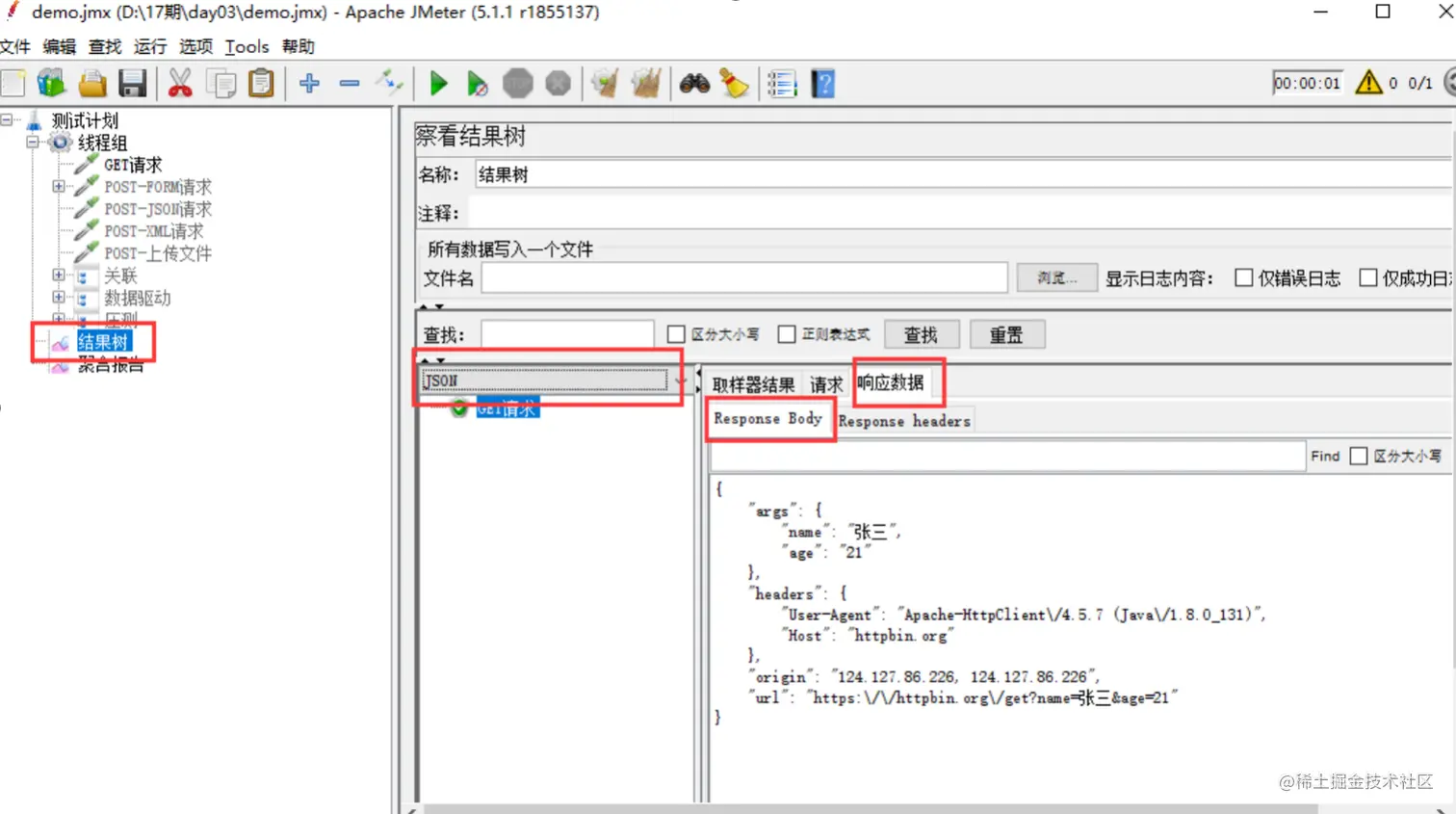Open help with question mark icon
The image size is (1456, 814).
click(x=823, y=84)
